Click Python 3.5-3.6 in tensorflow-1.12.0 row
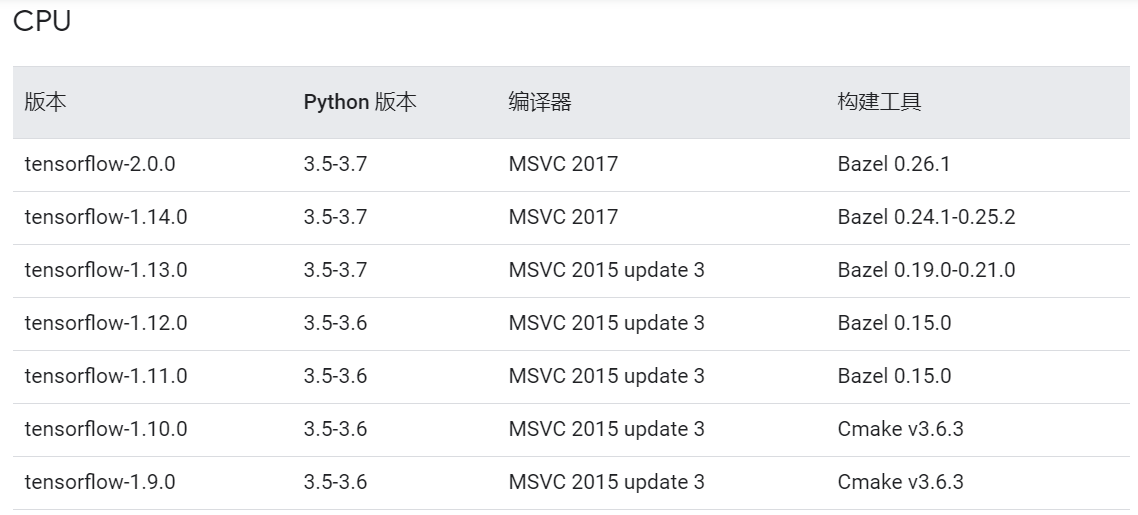 click(335, 323)
